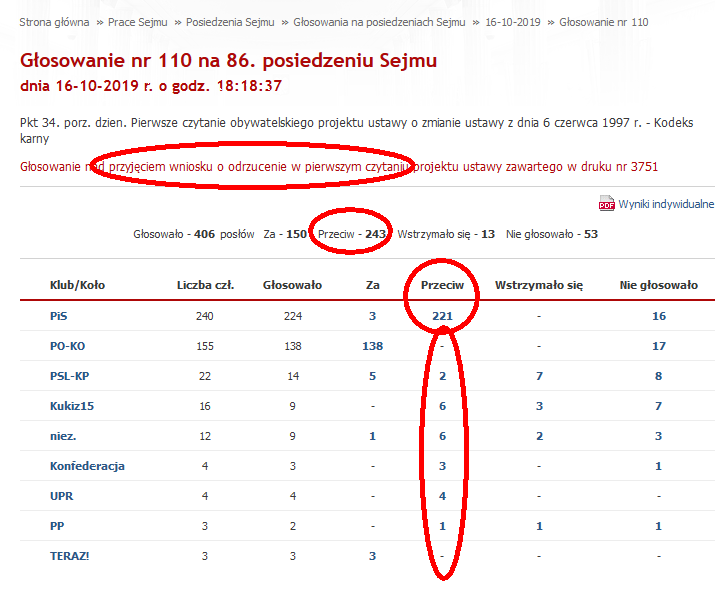Select the Liczba czł. column header
The height and width of the screenshot is (604, 715).
point(205,285)
